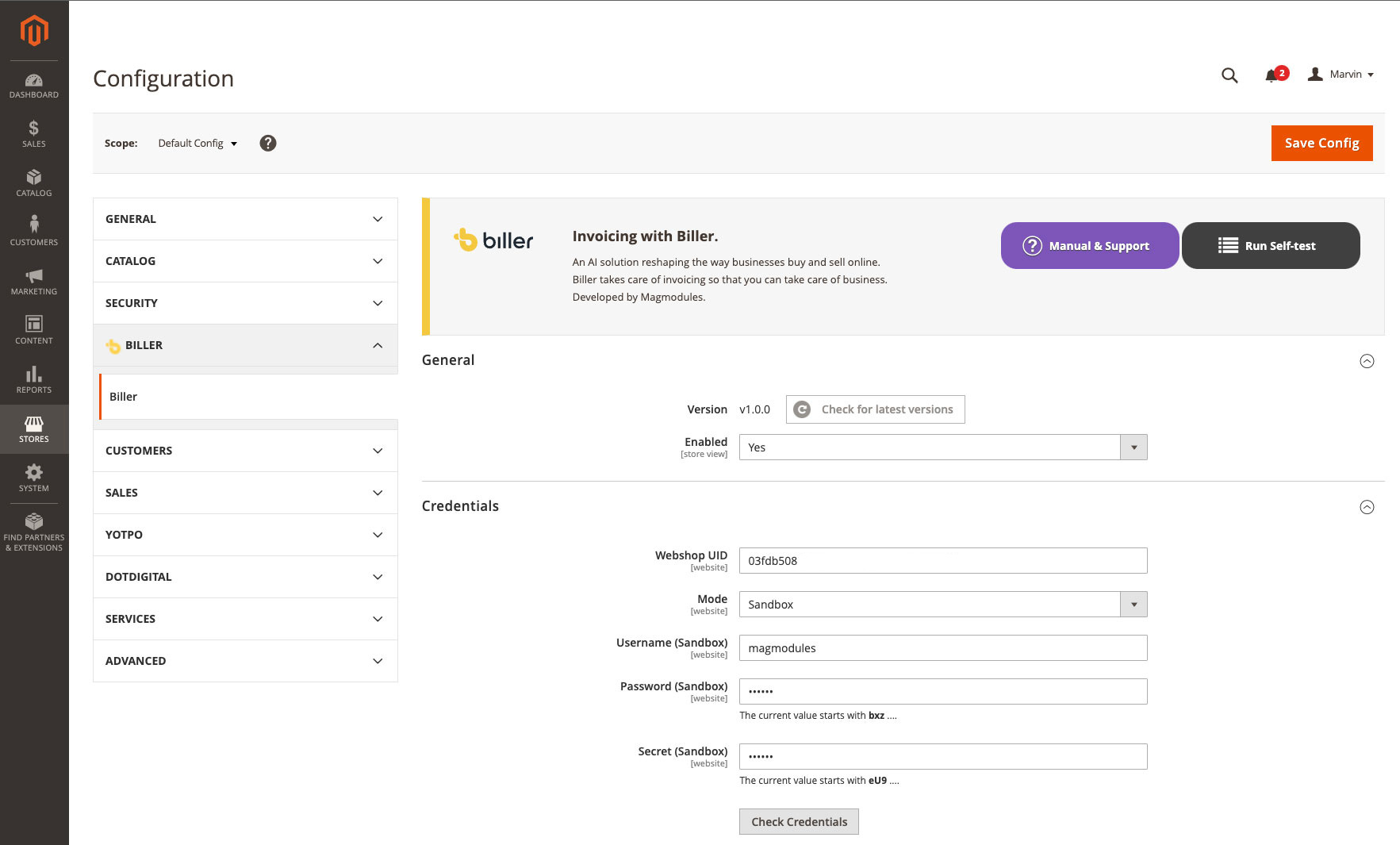Image resolution: width=1400 pixels, height=845 pixels.
Task: Open the Scope Default Config dropdown
Action: pyautogui.click(x=198, y=144)
